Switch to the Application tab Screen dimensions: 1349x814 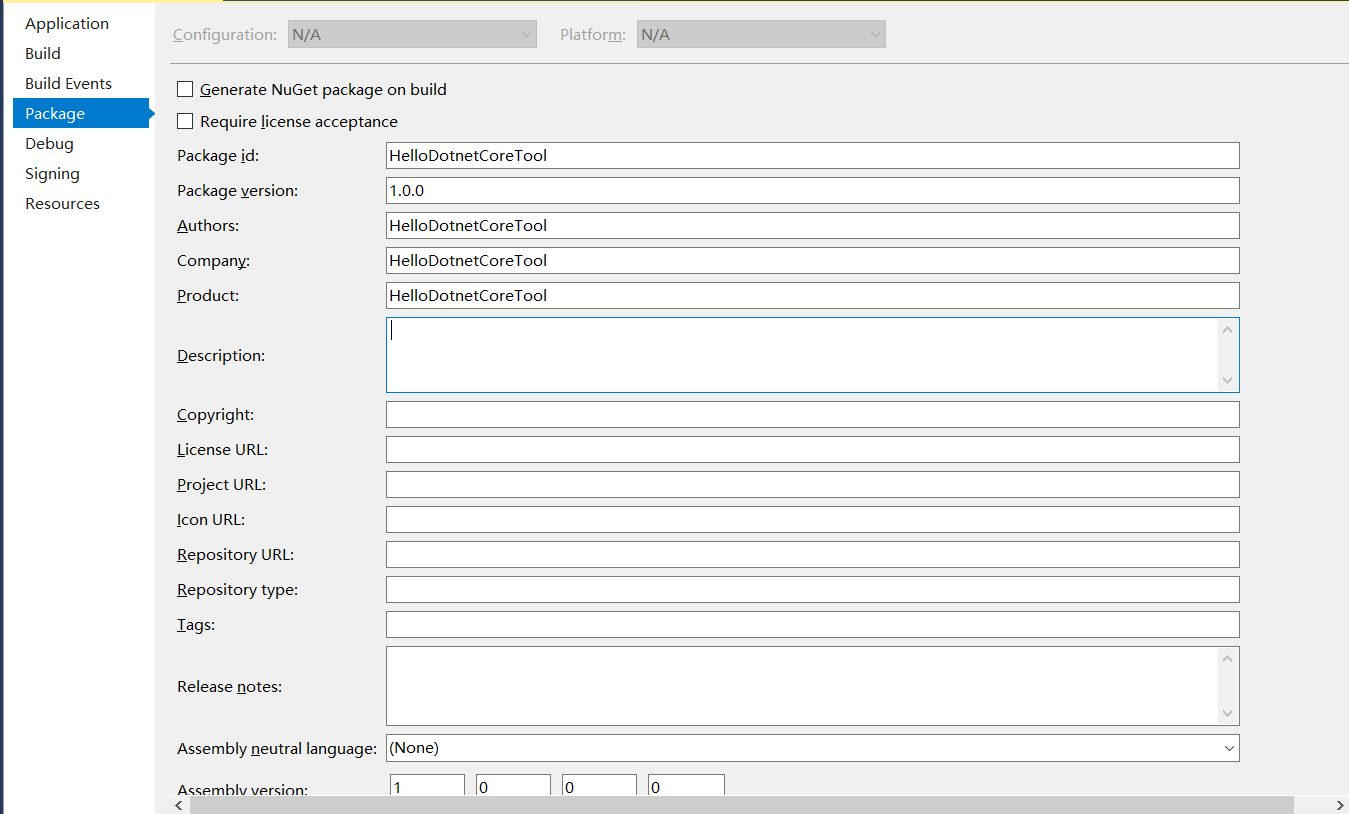point(67,24)
